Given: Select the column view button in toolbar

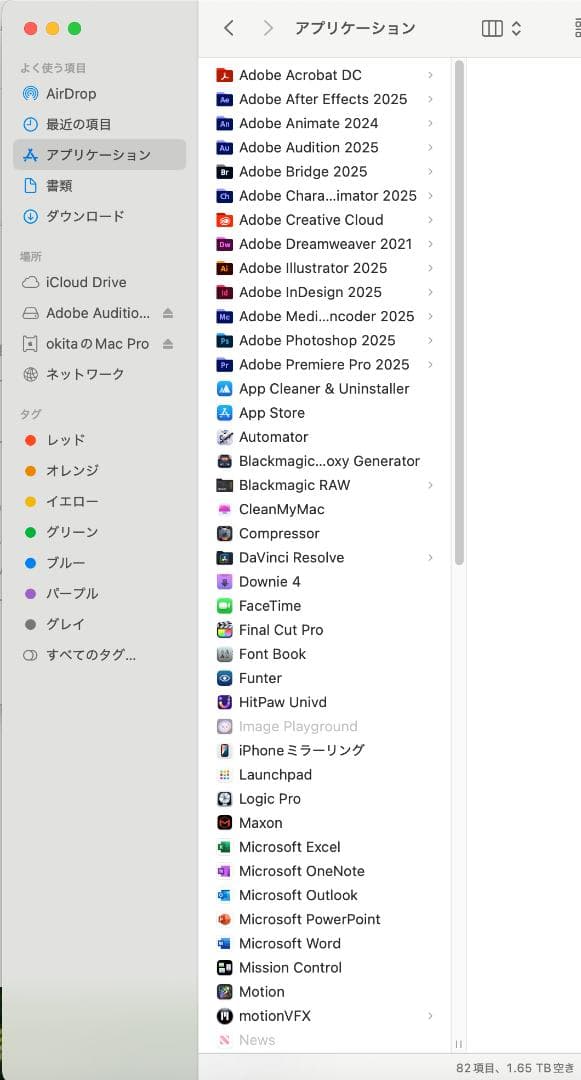Looking at the screenshot, I should (492, 28).
